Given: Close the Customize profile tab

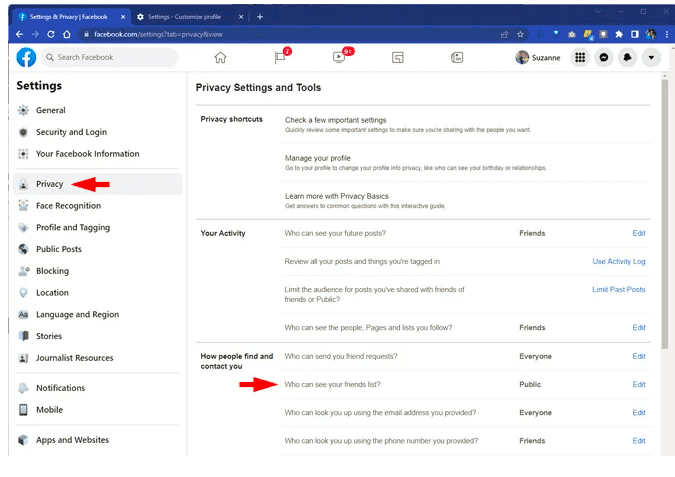Looking at the screenshot, I should click(x=241, y=17).
